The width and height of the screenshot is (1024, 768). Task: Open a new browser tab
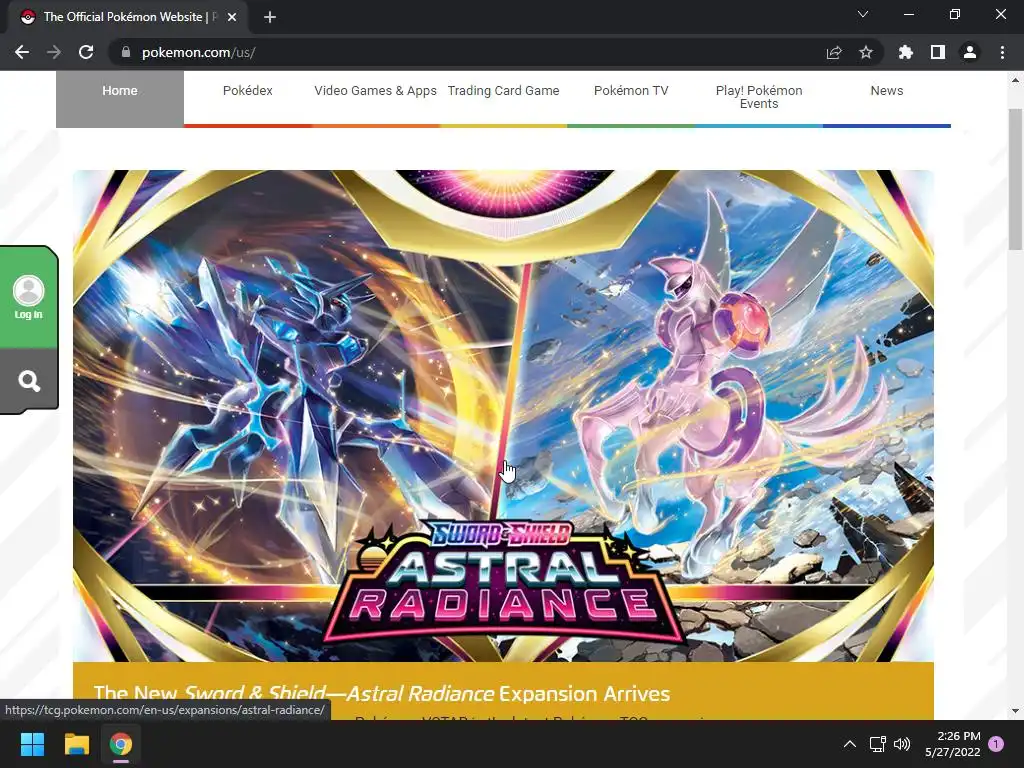(x=270, y=17)
